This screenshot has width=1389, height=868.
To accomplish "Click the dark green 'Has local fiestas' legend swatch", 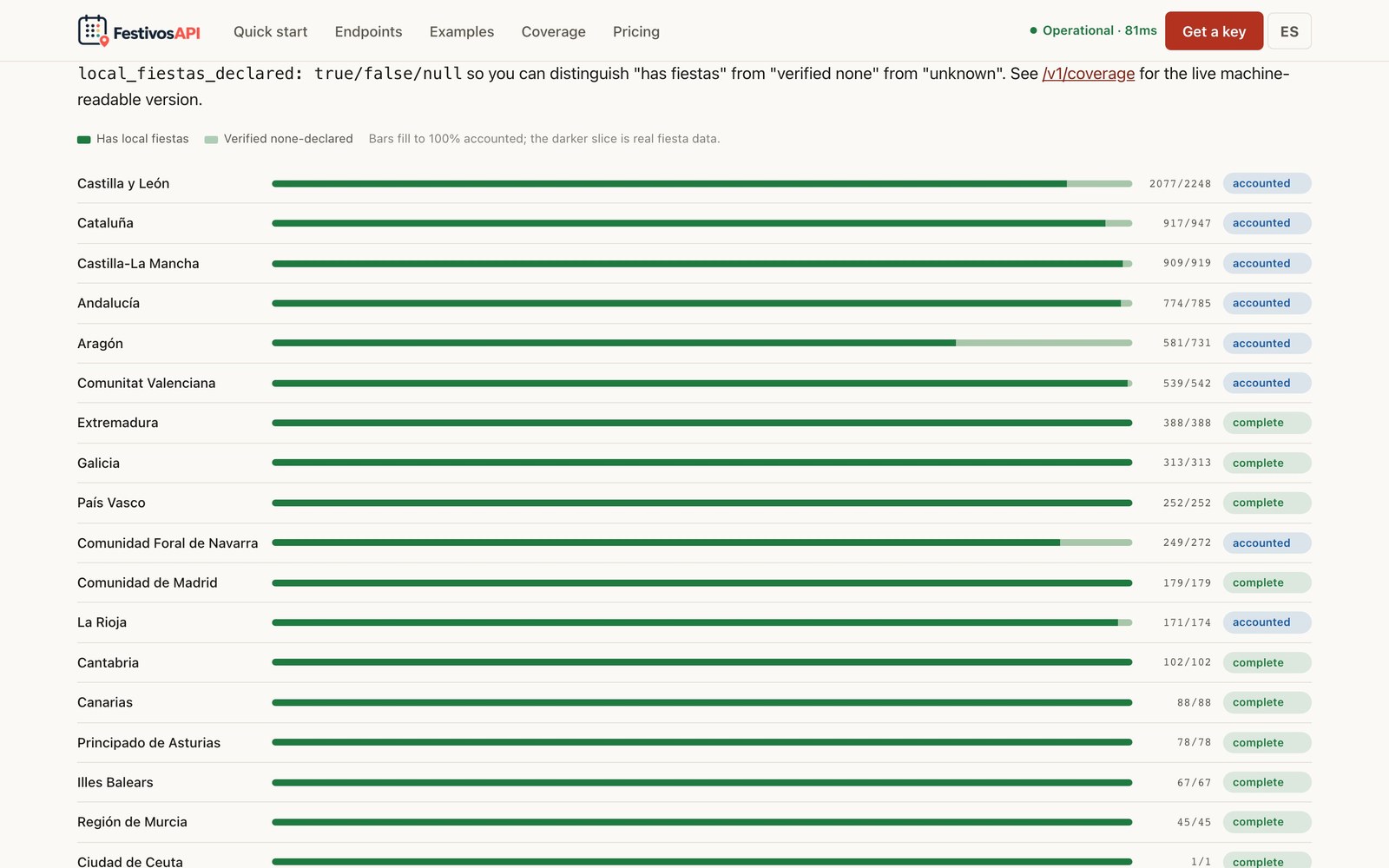I will click(x=84, y=139).
